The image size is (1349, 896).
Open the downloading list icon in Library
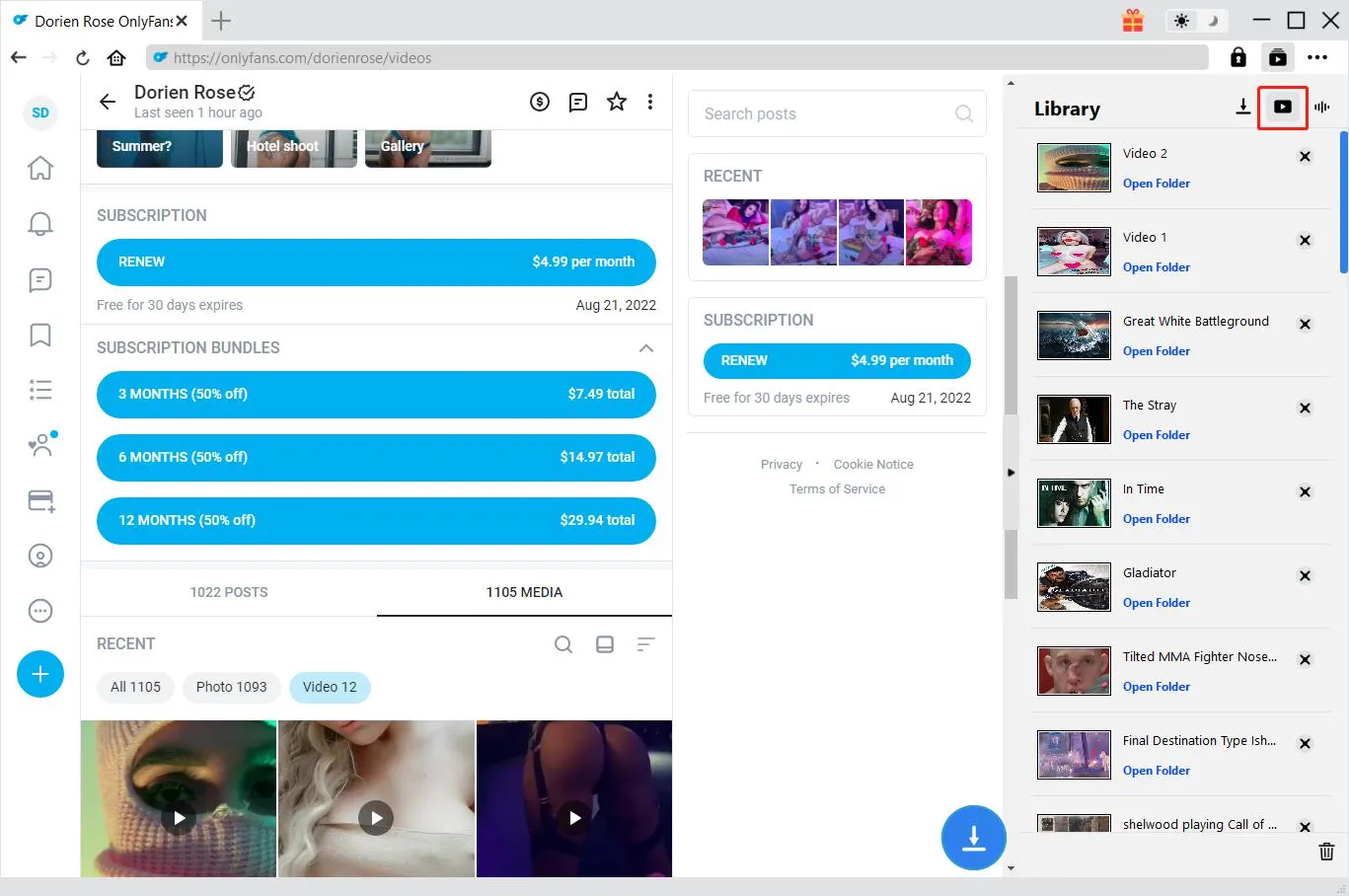coord(1242,108)
